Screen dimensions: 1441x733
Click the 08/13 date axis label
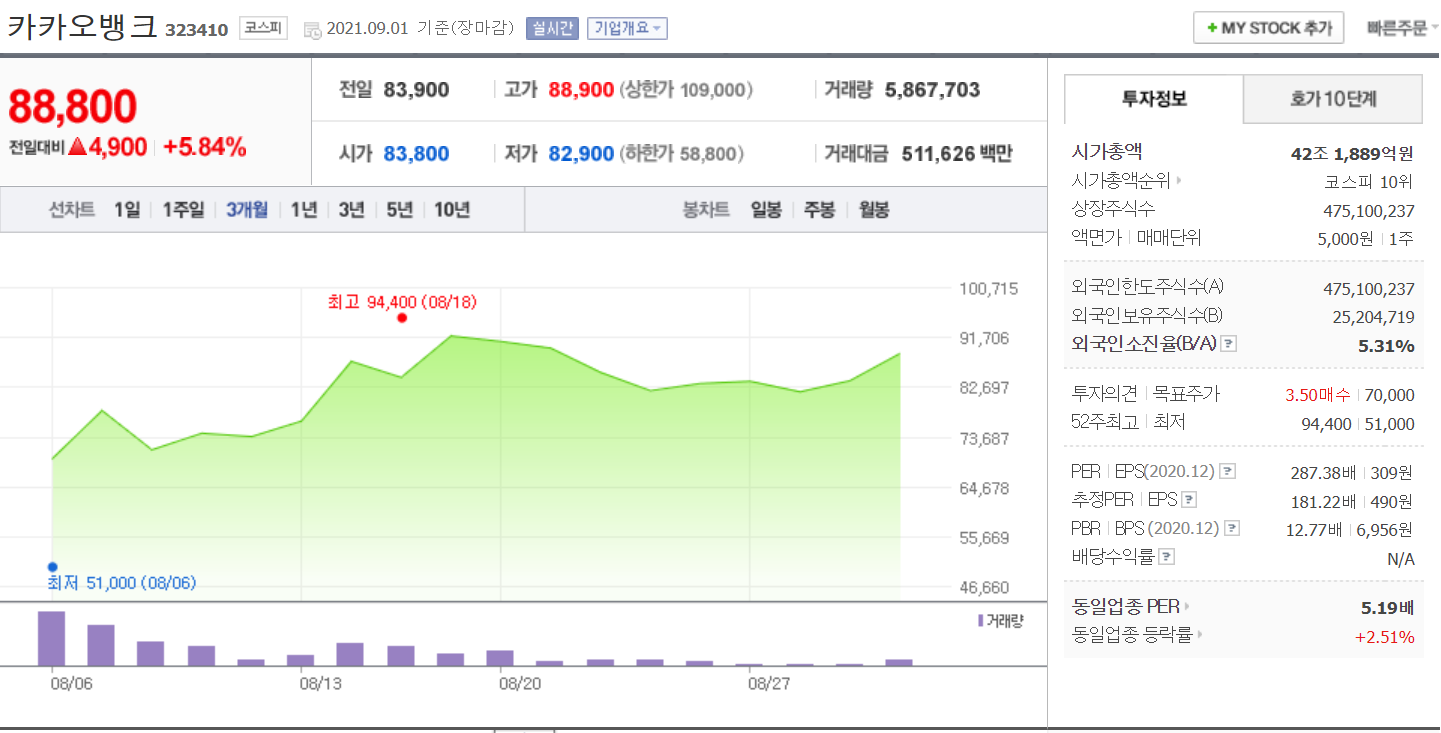[320, 684]
